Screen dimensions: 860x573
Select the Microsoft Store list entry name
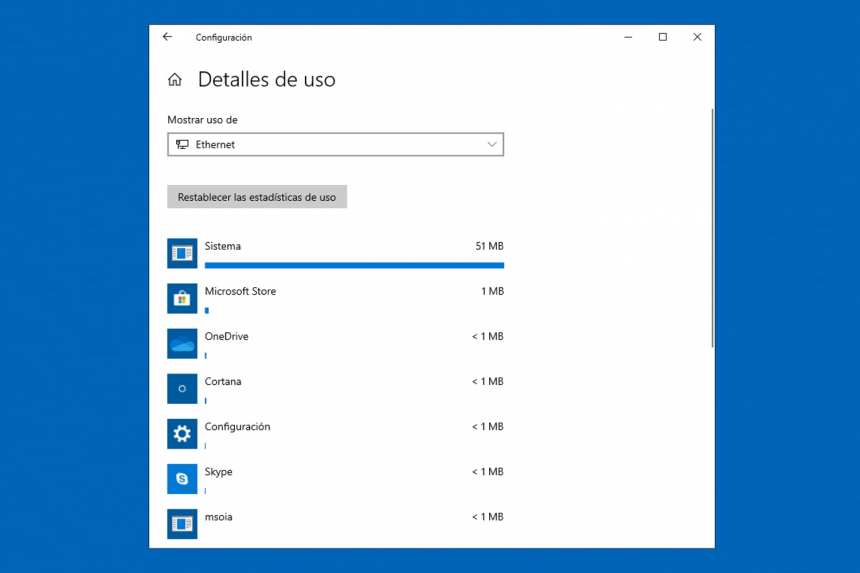point(240,292)
